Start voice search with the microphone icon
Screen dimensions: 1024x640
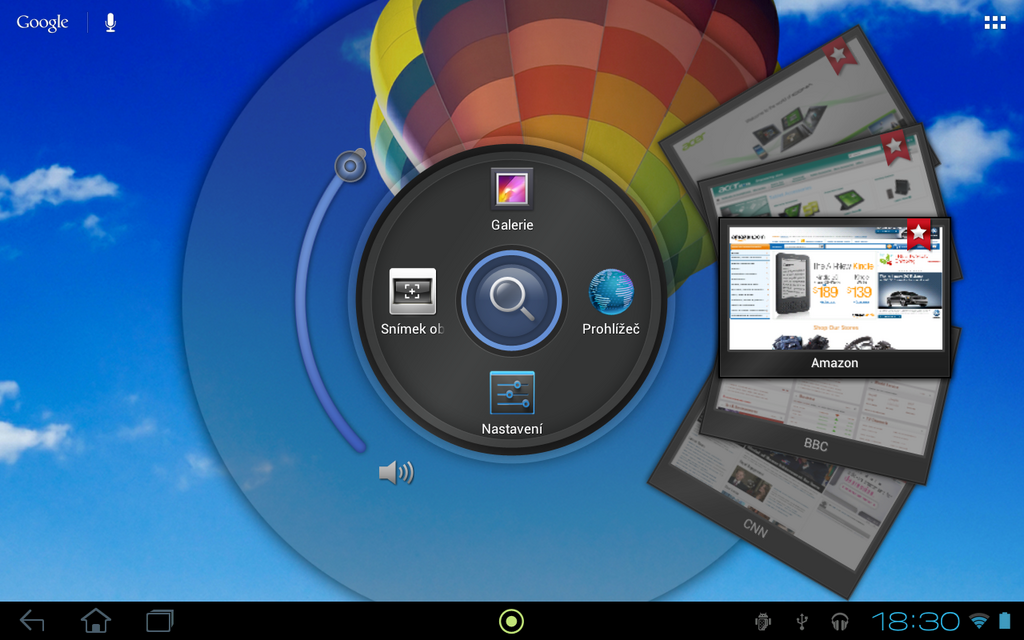coord(109,21)
